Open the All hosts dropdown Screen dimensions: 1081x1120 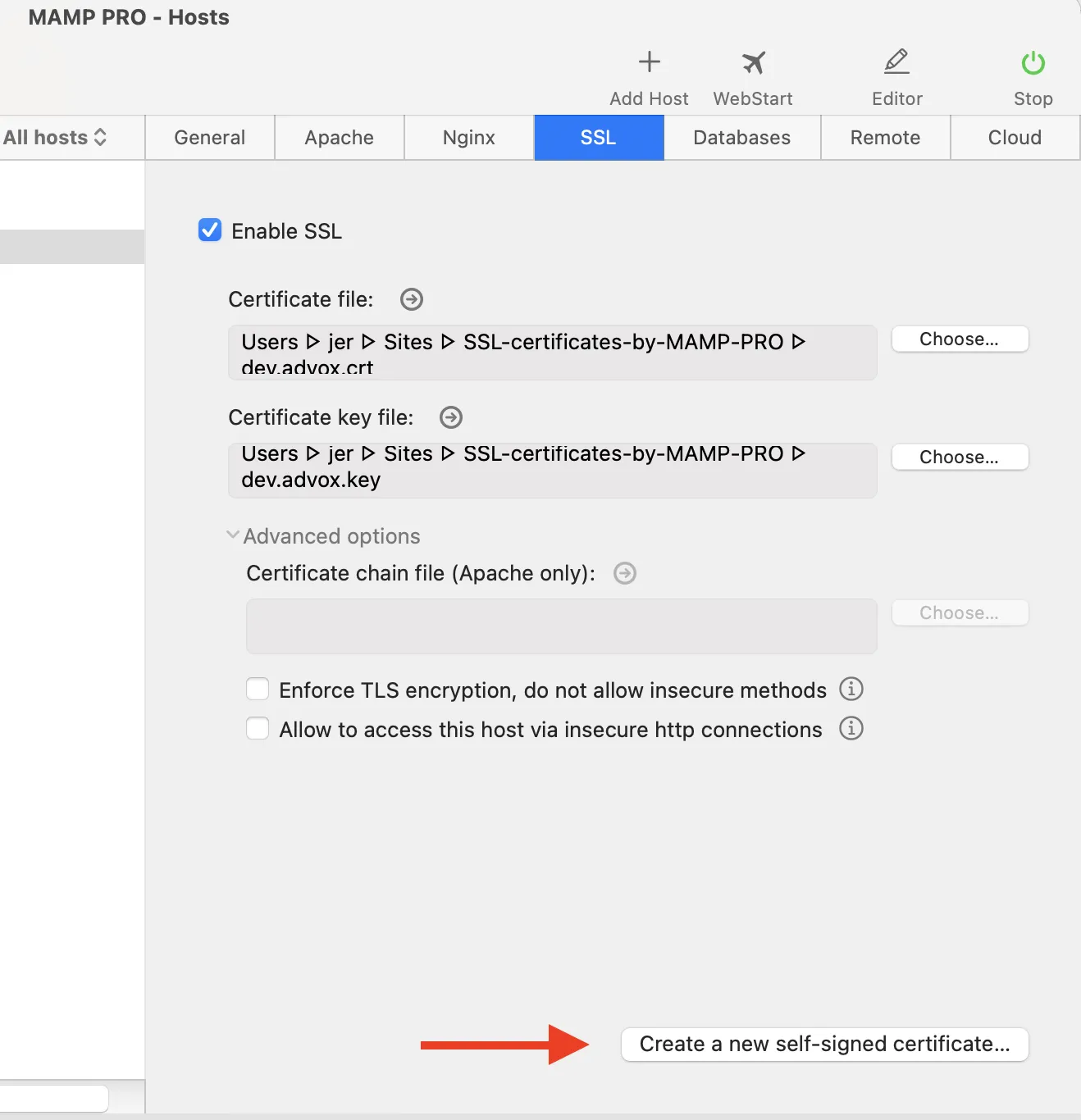[55, 137]
